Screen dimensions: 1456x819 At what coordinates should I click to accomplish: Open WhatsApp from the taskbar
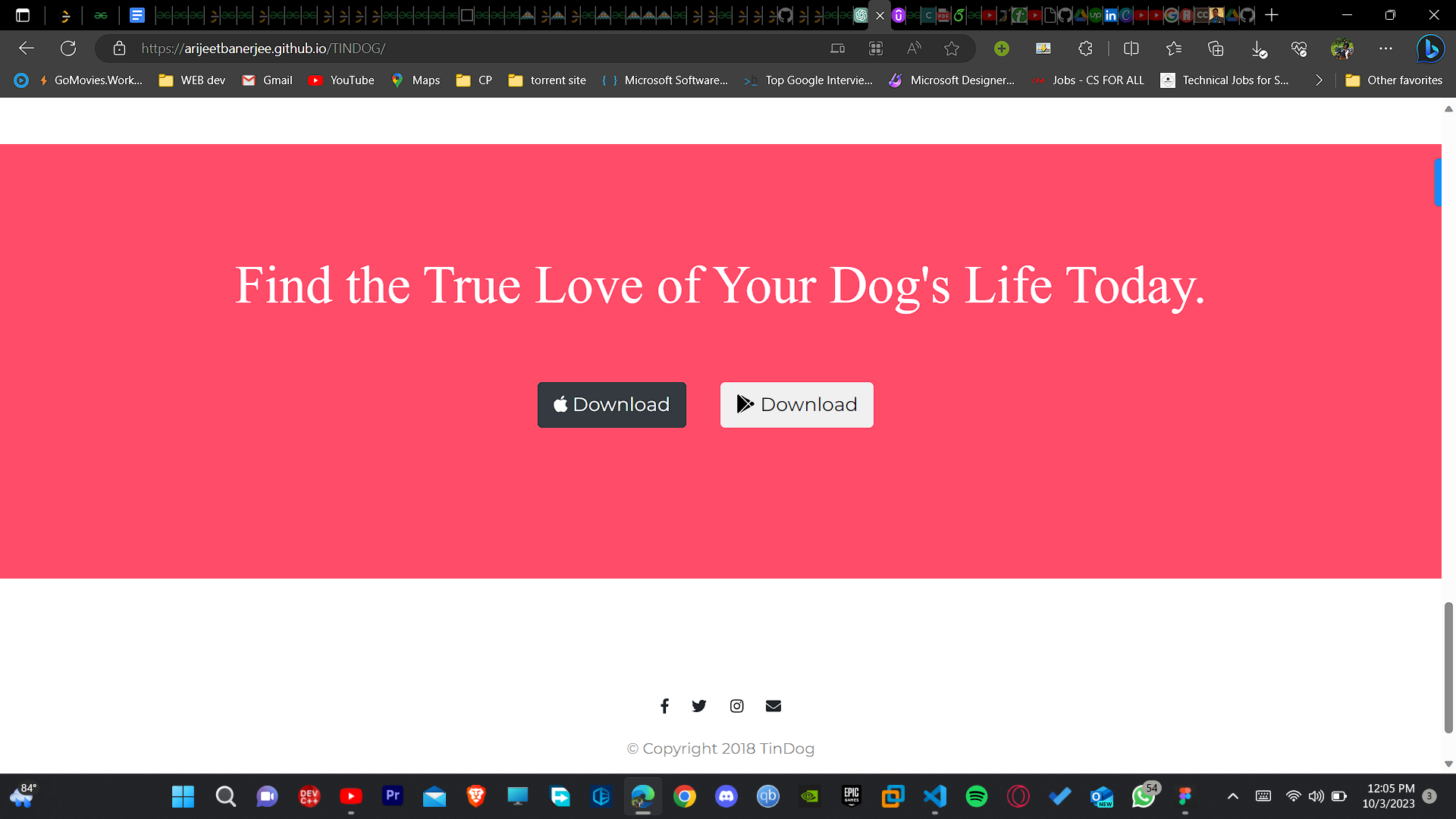pos(1143,797)
